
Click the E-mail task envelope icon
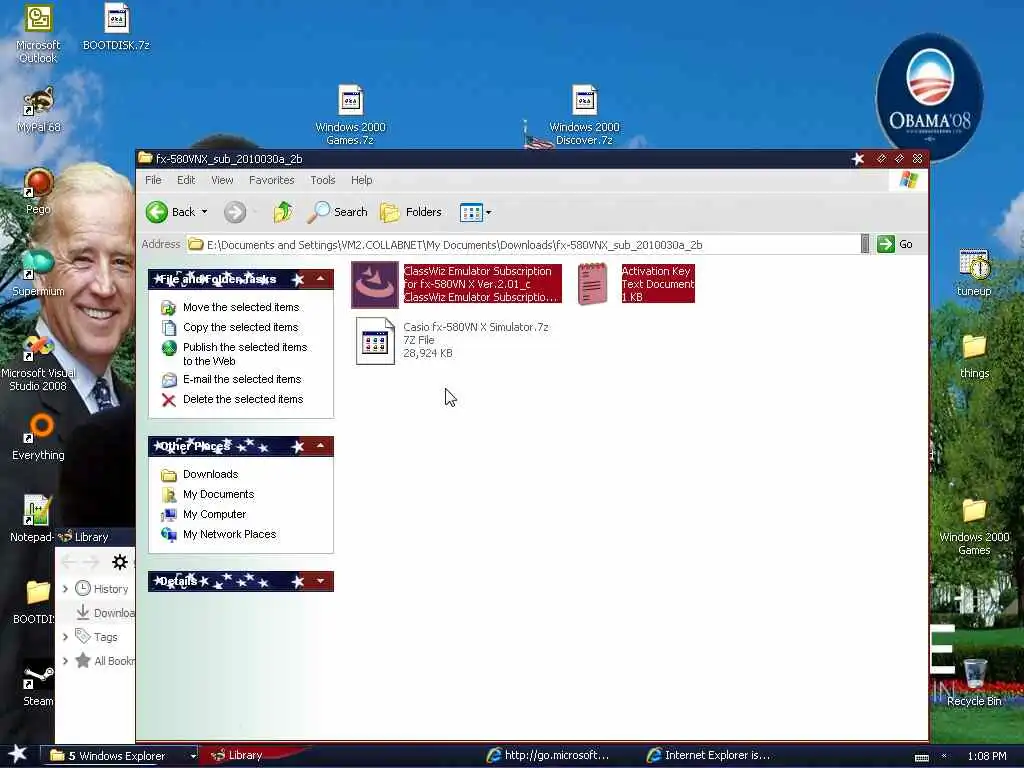168,379
